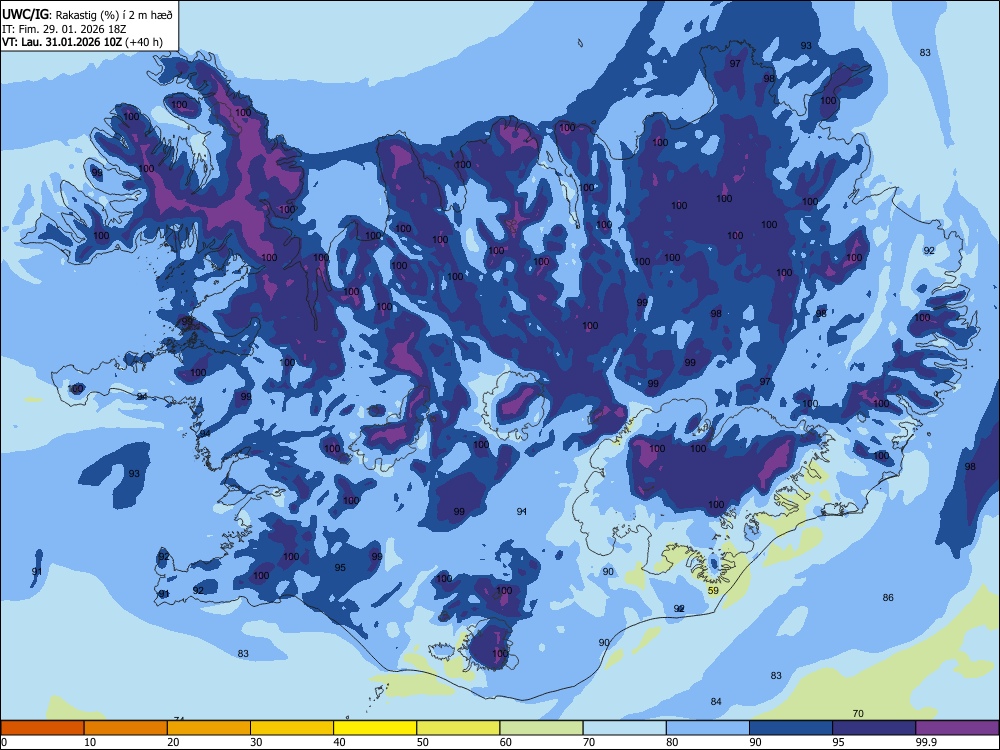
Task: Click the title 'UWC/IG: Rakastig (%) í 2 m hæð'
Action: [x=87, y=14]
